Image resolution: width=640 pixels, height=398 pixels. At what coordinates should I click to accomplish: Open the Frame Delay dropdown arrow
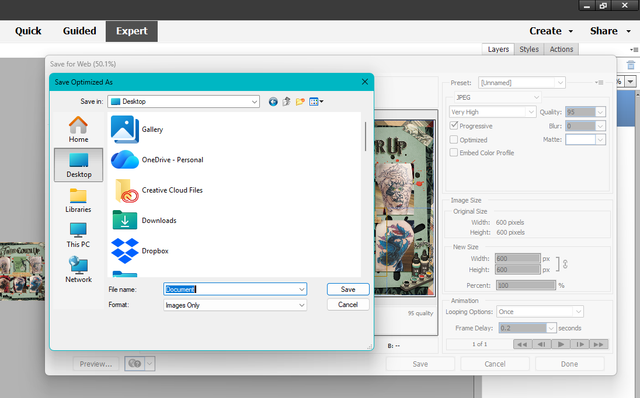(x=551, y=328)
